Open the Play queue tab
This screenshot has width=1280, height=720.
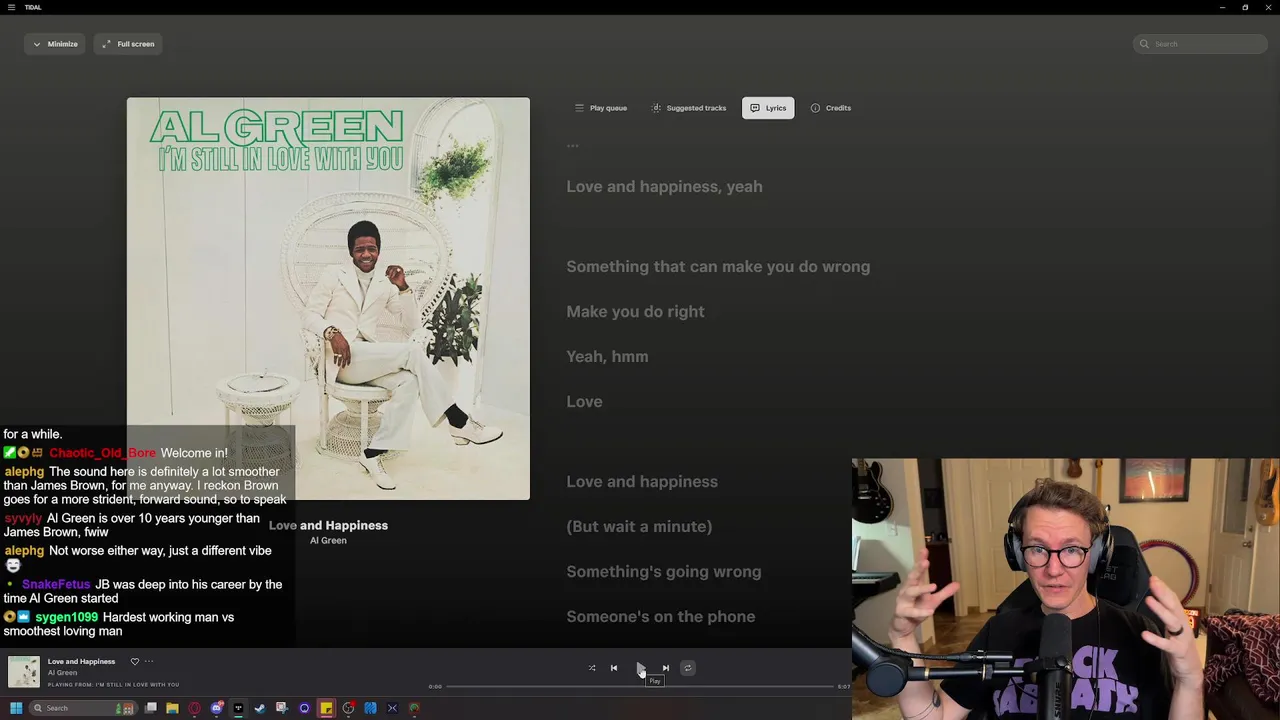[601, 108]
